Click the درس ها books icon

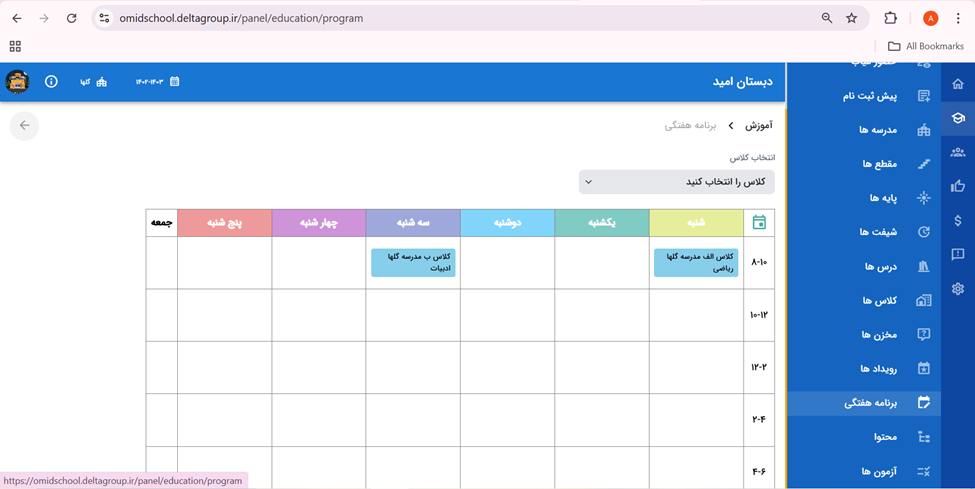coord(924,266)
